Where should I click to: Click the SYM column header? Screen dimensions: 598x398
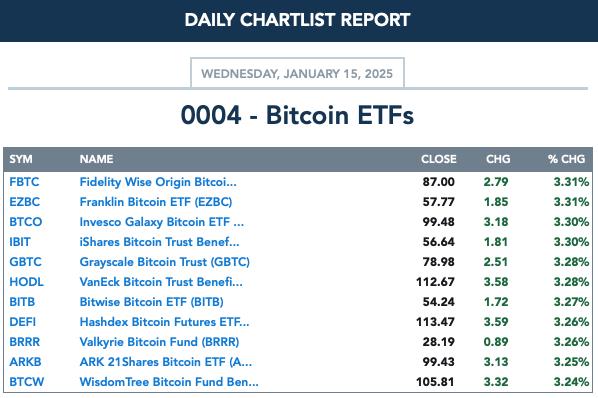(x=21, y=159)
